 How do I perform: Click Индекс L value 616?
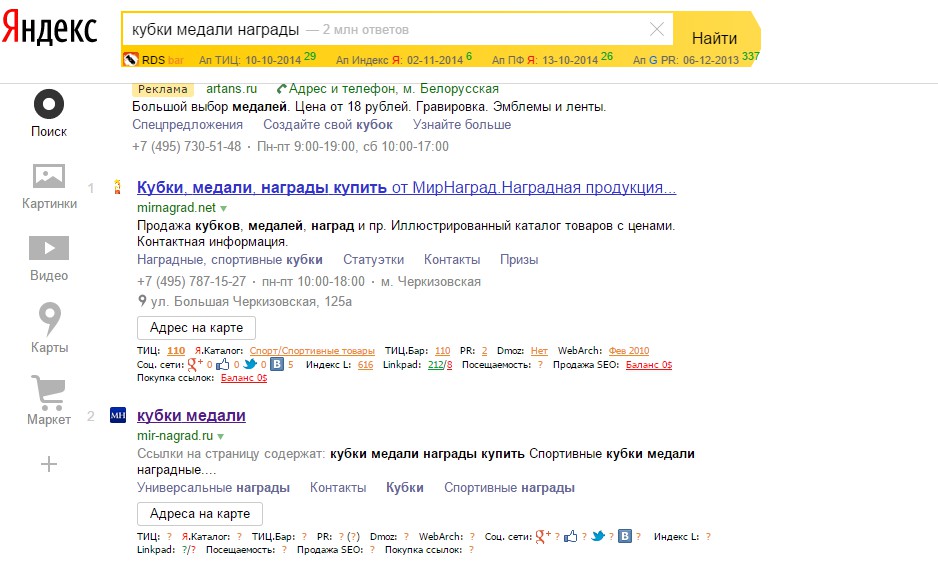(366, 365)
